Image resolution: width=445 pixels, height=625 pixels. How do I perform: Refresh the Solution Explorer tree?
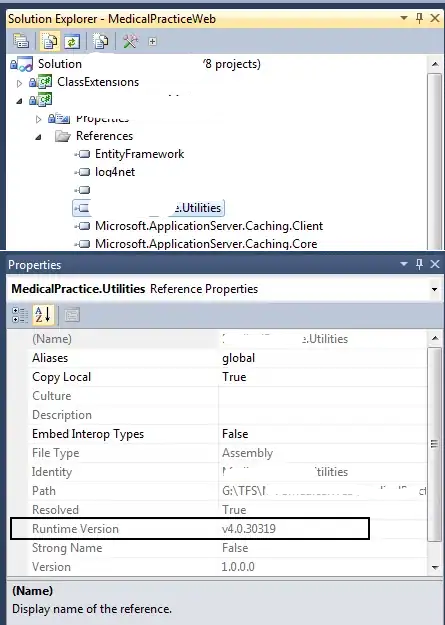[72, 41]
